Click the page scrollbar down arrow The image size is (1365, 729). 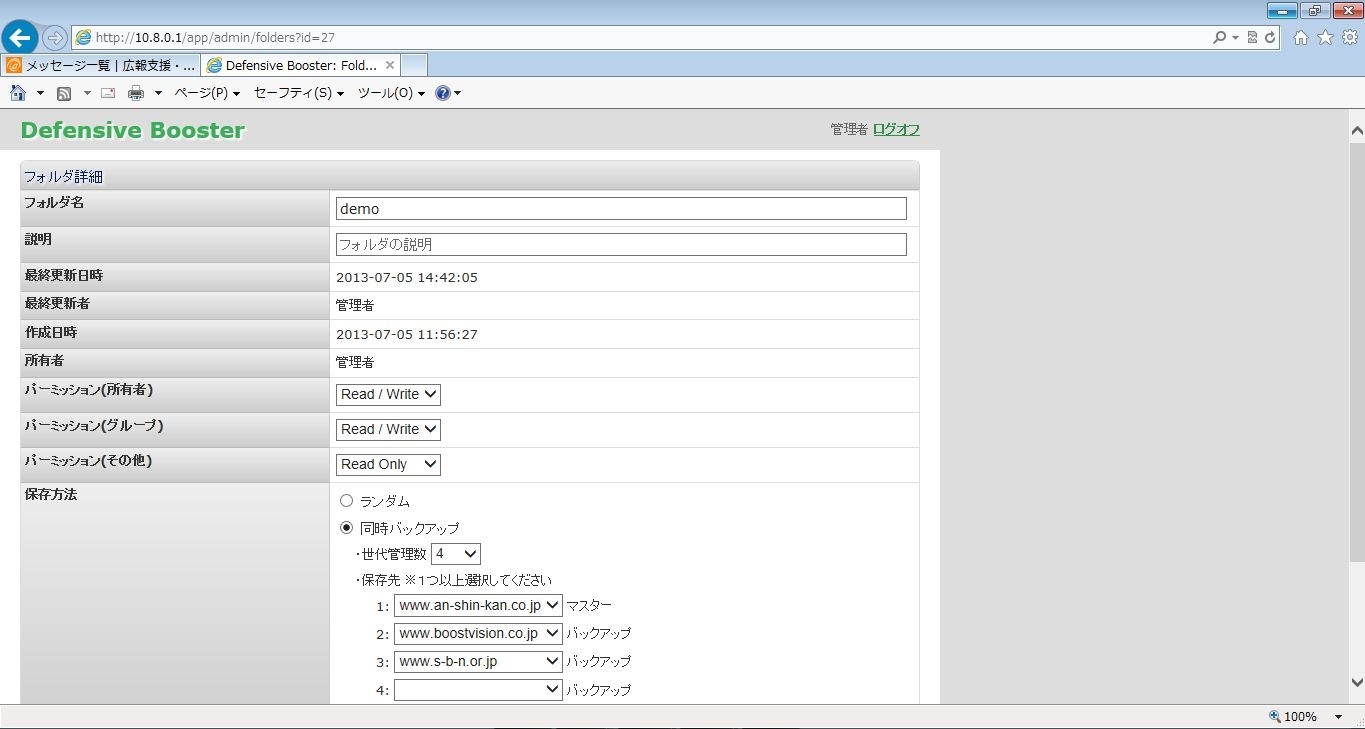click(1357, 683)
